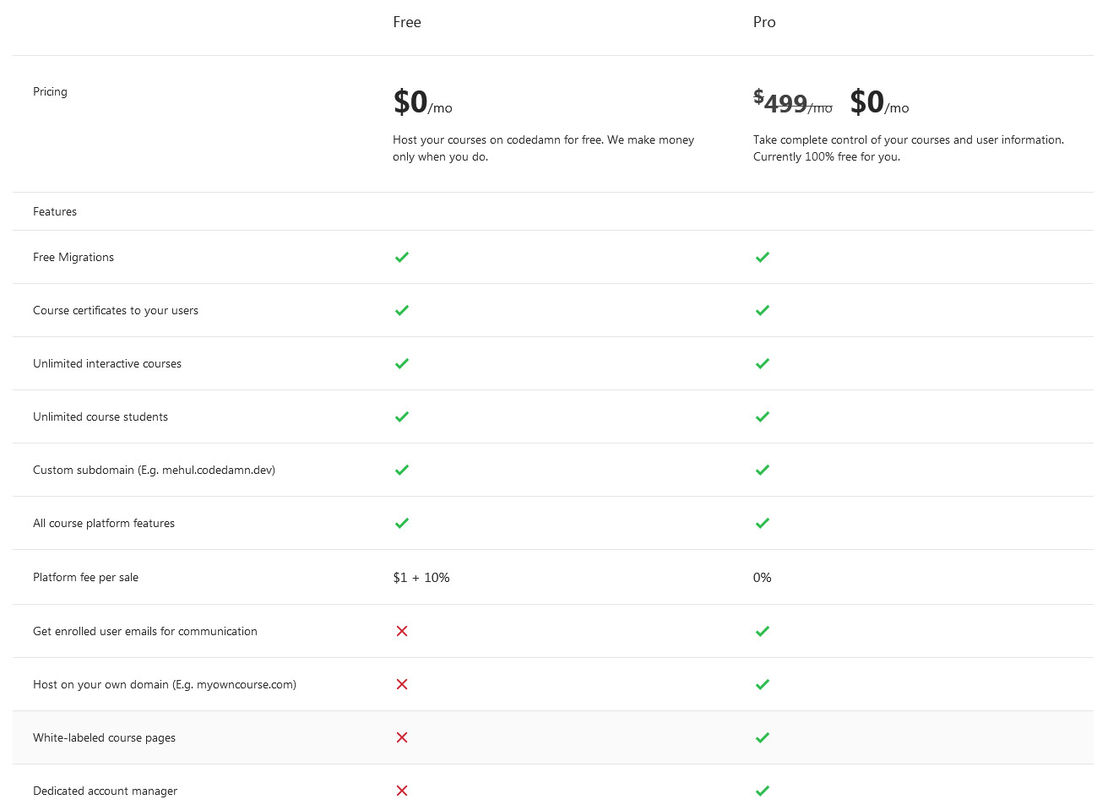Click the checkmark for Custom subdomain feature
Screen dimensions: 1108x811
401,470
